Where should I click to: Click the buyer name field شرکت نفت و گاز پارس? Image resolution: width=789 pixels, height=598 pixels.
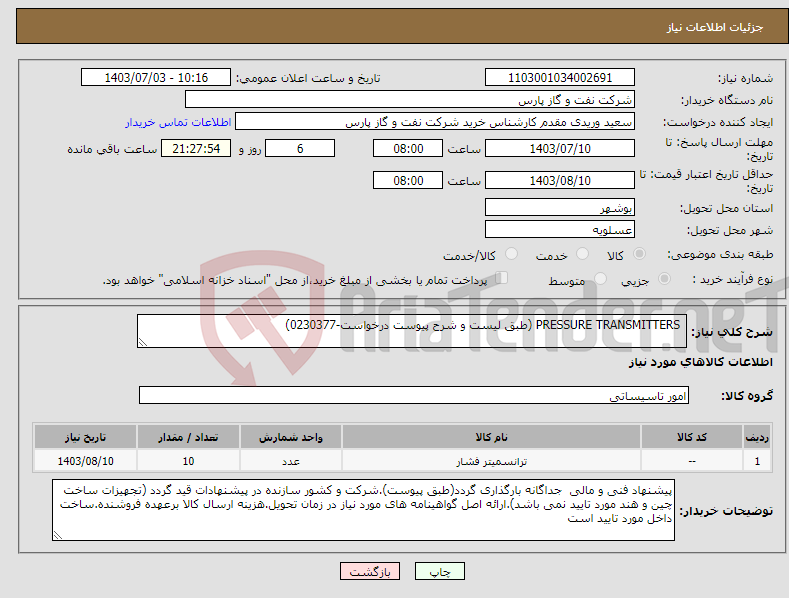pyautogui.click(x=410, y=100)
